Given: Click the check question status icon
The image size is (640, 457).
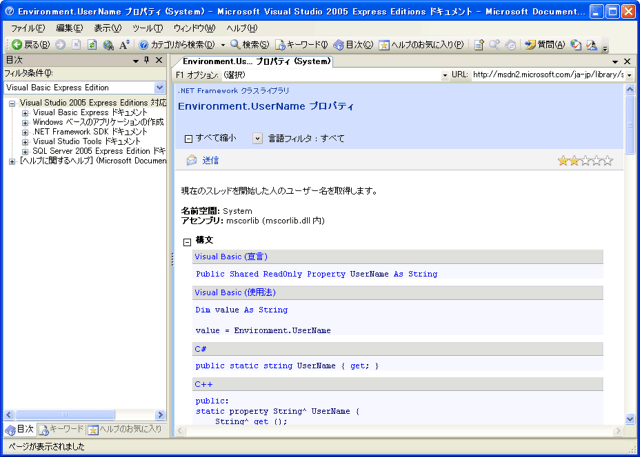Looking at the screenshot, I should [x=576, y=44].
